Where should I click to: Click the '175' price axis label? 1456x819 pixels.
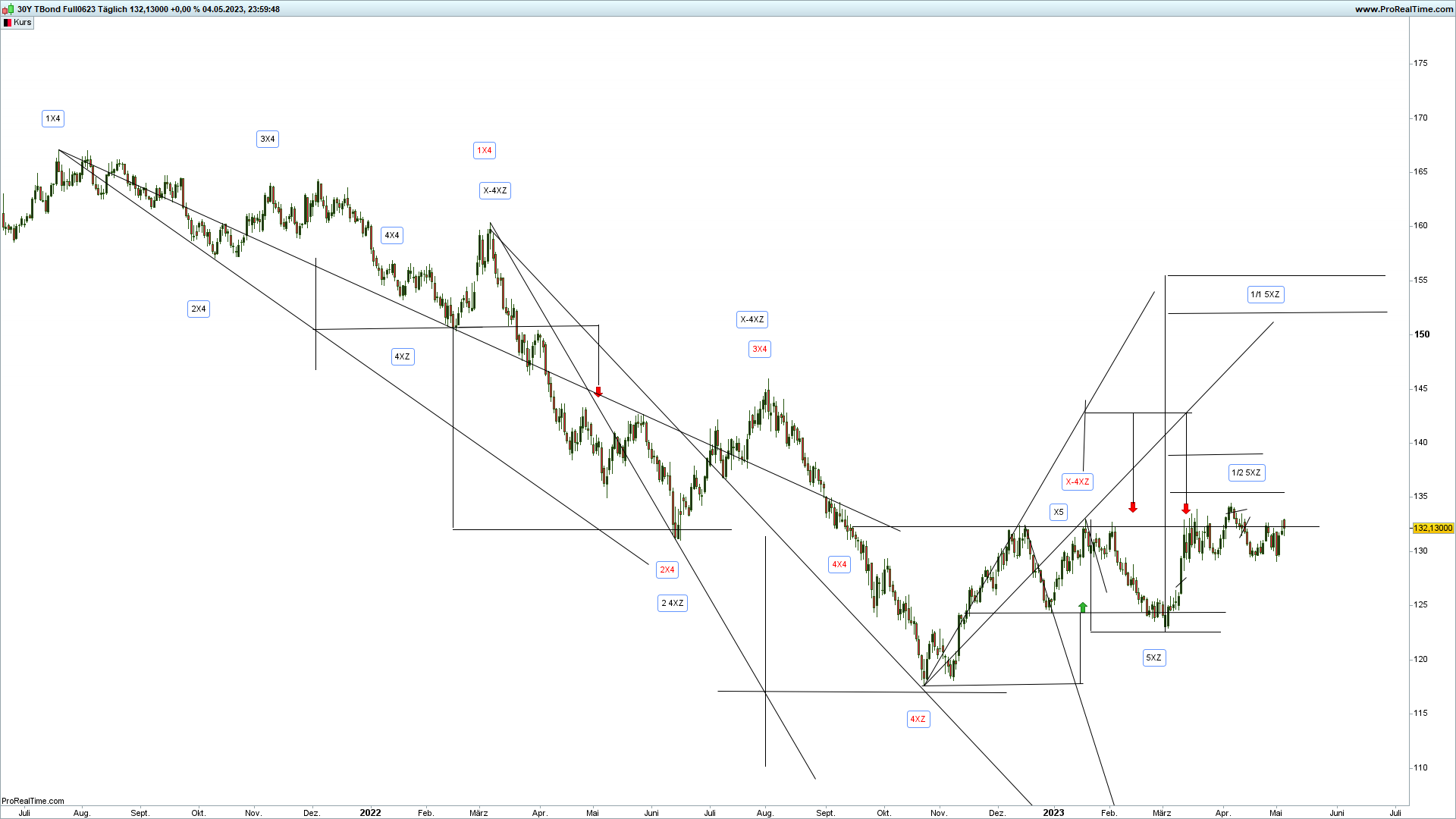[1420, 63]
